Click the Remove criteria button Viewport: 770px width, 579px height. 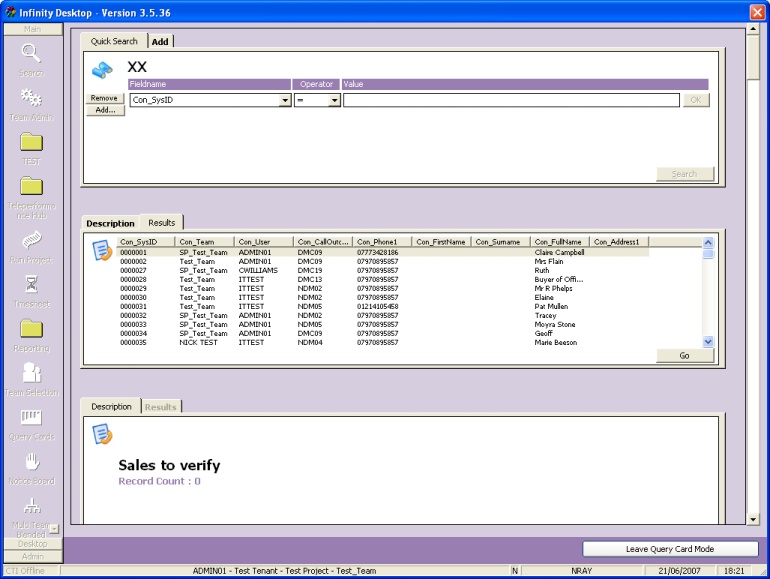104,98
